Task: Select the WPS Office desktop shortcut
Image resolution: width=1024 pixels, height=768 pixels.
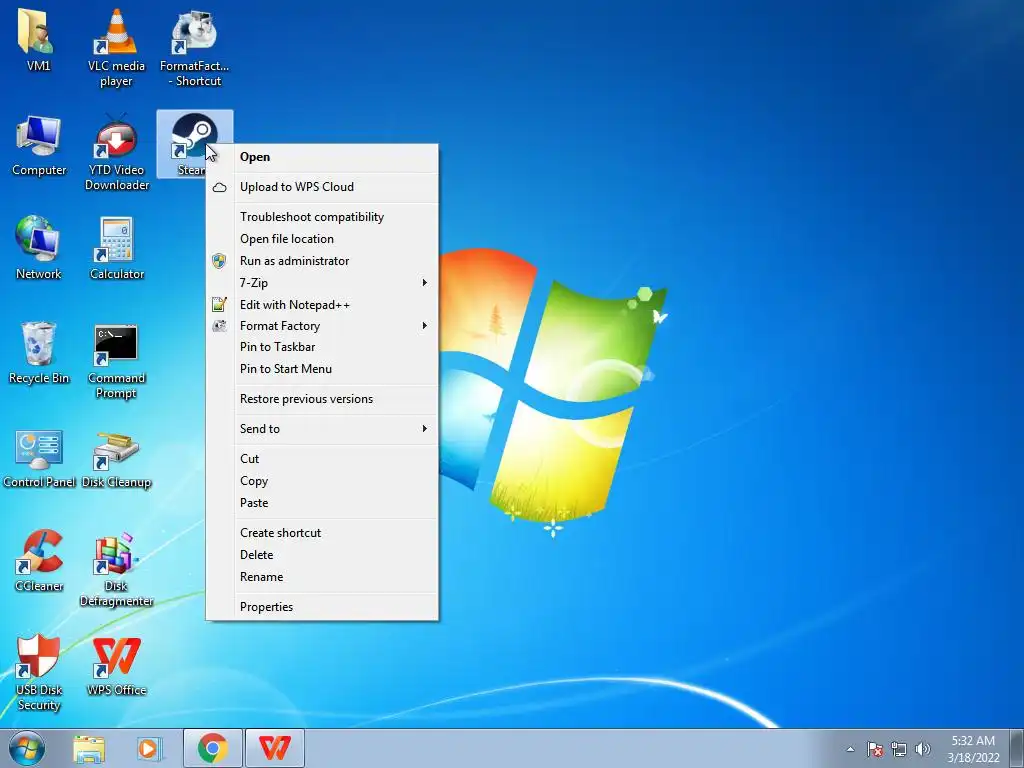Action: pos(116,666)
